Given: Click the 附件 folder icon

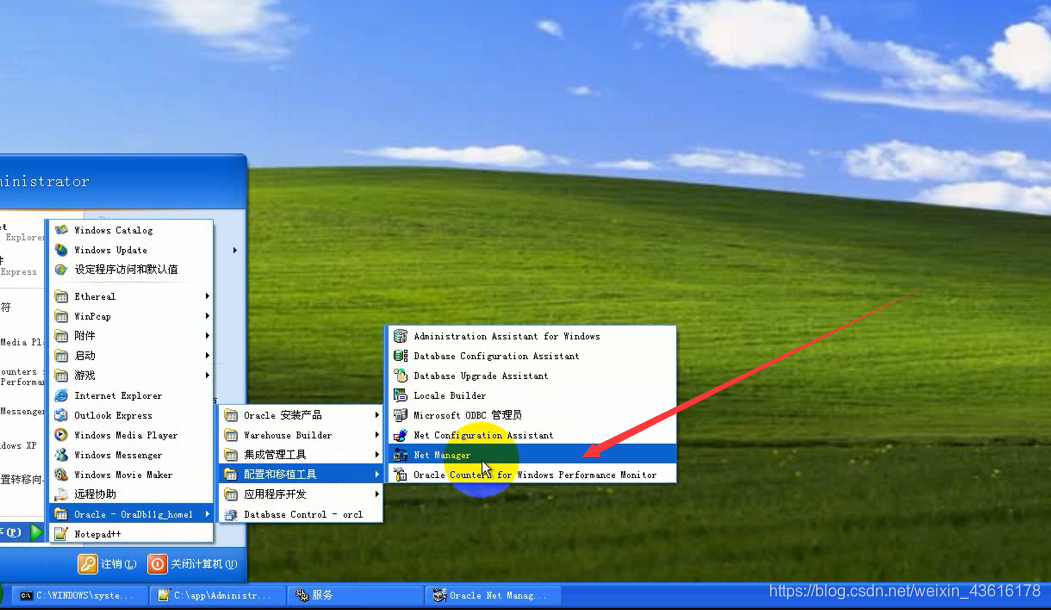Looking at the screenshot, I should click(x=62, y=336).
